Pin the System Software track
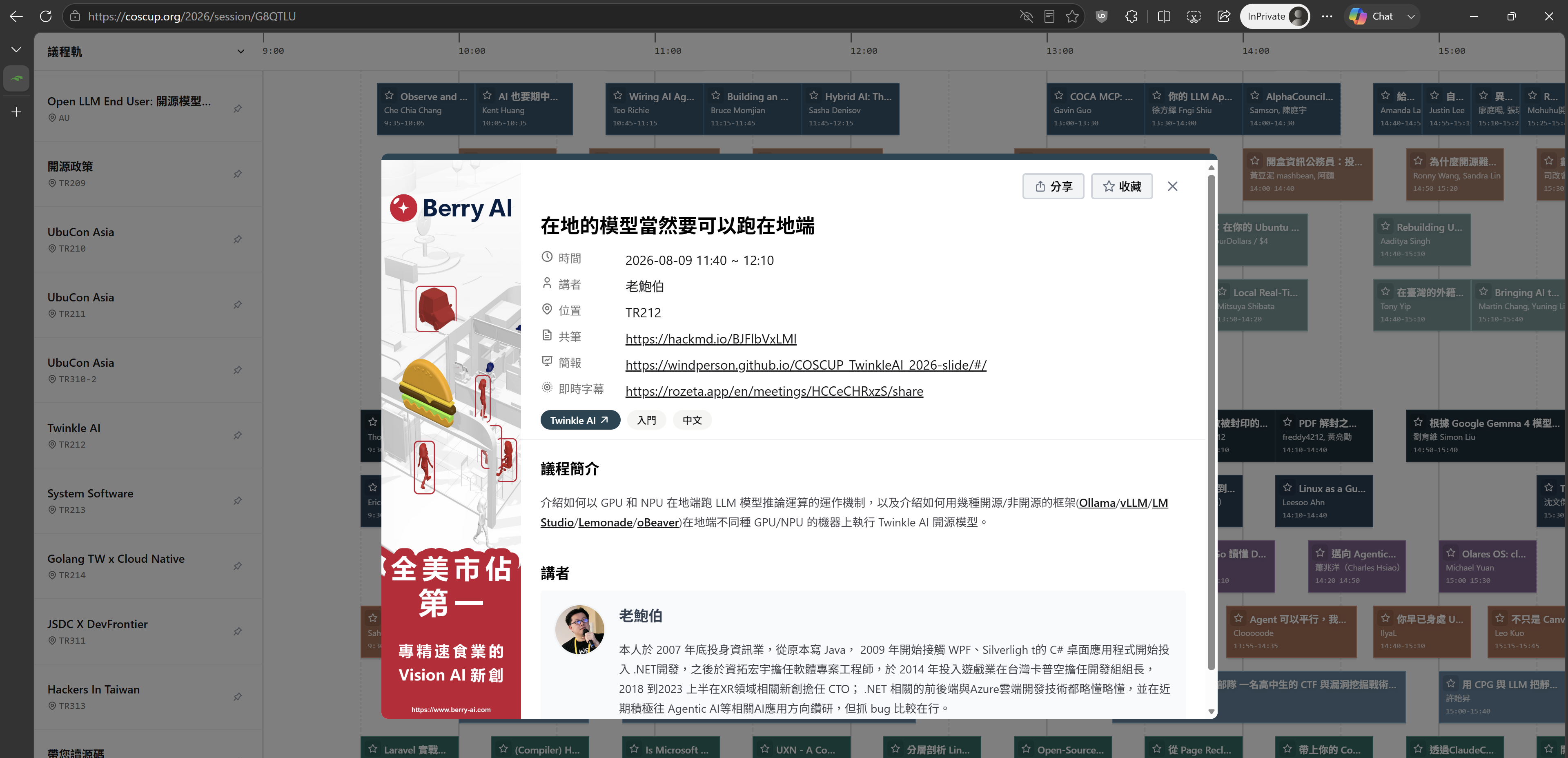1568x758 pixels. coord(238,500)
